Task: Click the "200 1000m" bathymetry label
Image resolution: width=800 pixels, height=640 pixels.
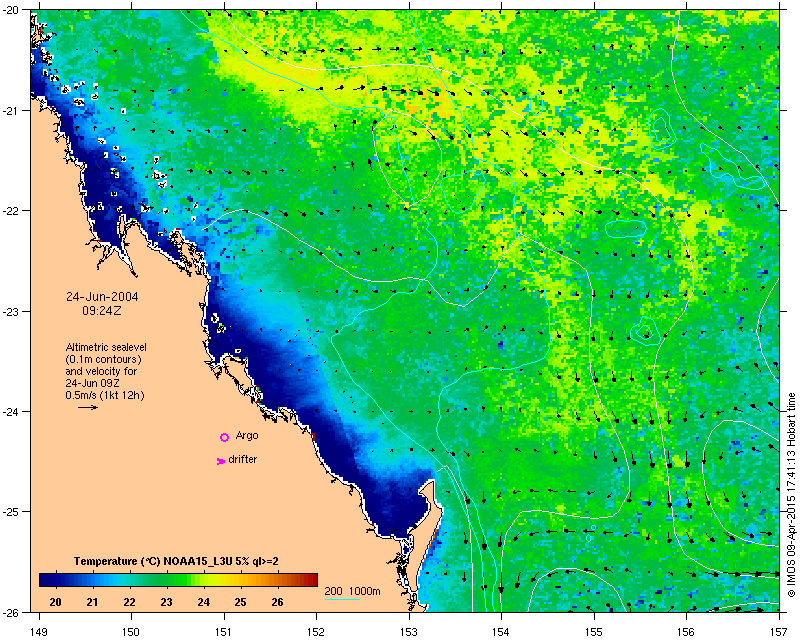Action: (353, 592)
